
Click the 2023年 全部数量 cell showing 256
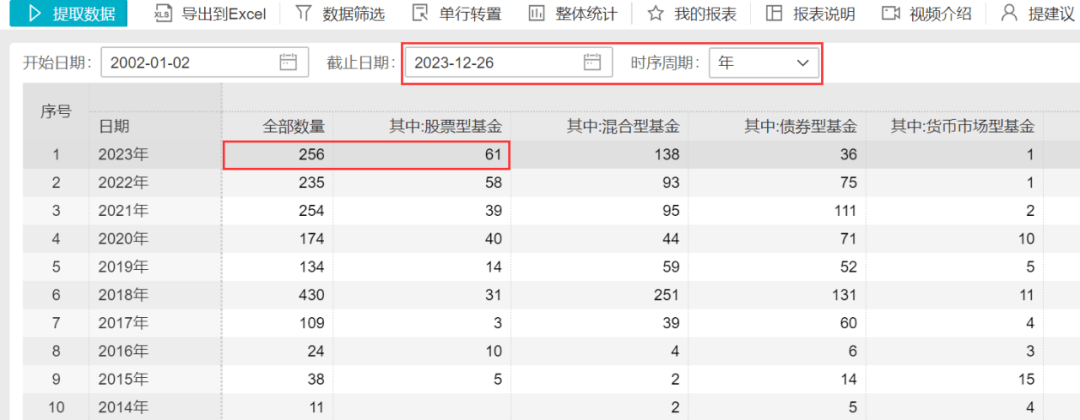pos(278,155)
